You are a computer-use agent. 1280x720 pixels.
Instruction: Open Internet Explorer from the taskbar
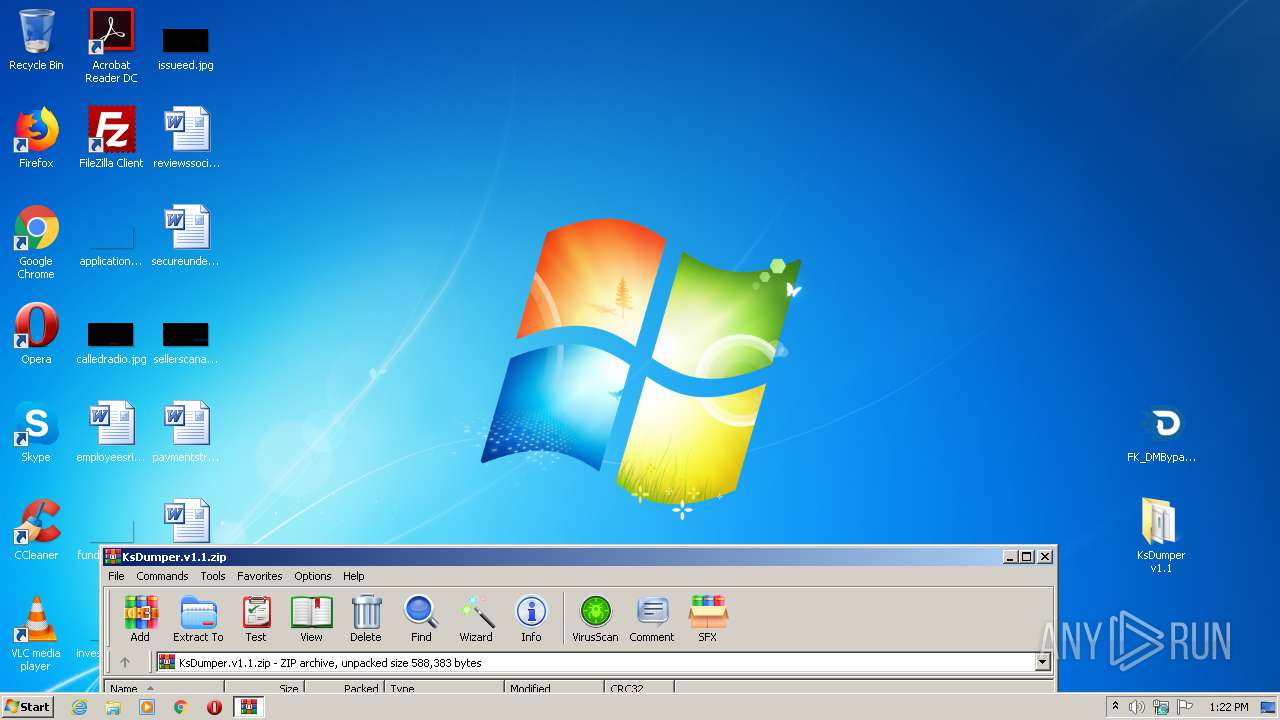pos(79,707)
